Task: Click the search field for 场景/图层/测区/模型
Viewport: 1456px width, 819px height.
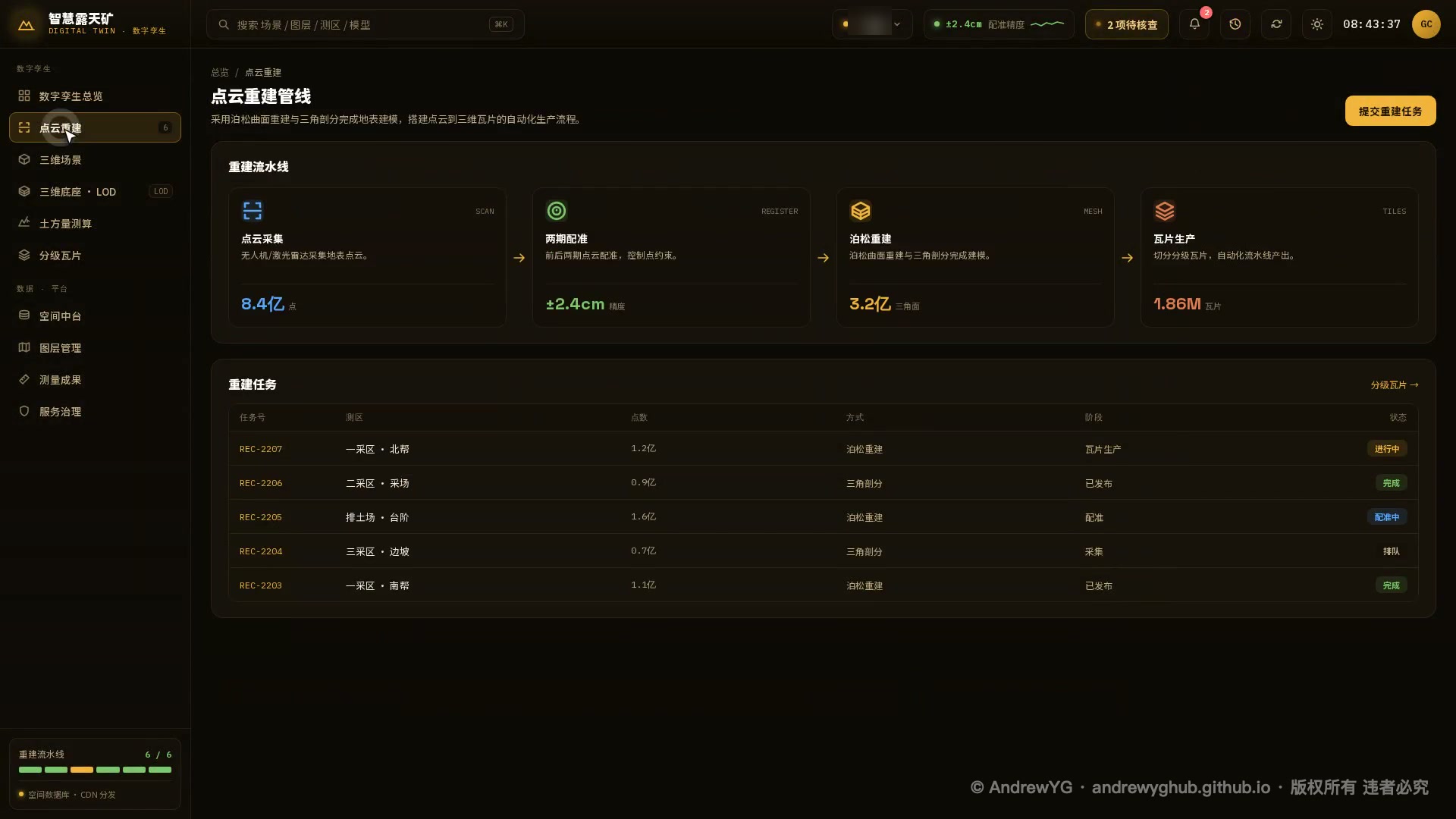Action: 365,24
